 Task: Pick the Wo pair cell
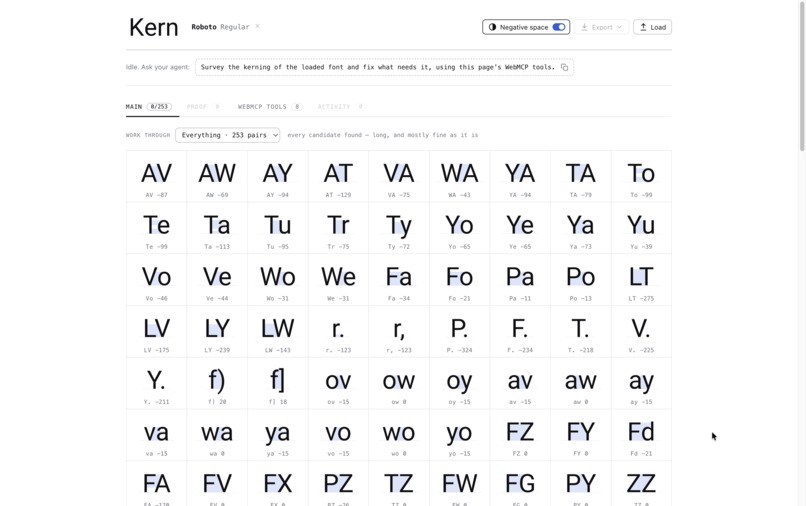tap(278, 280)
